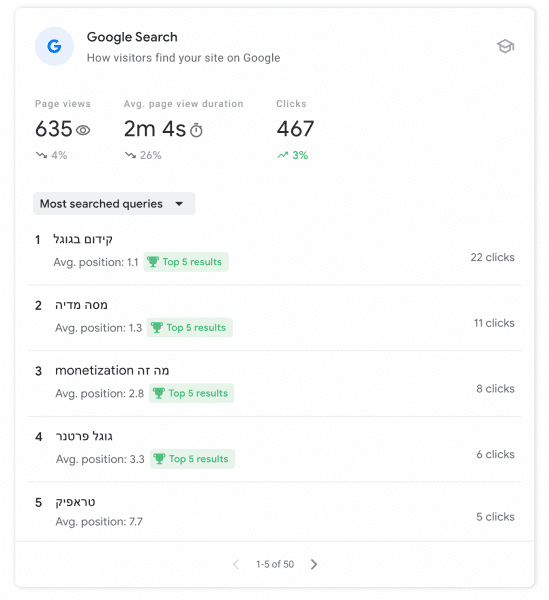The width and height of the screenshot is (549, 600).
Task: Click the '11 clicks' value
Action: (x=494, y=323)
